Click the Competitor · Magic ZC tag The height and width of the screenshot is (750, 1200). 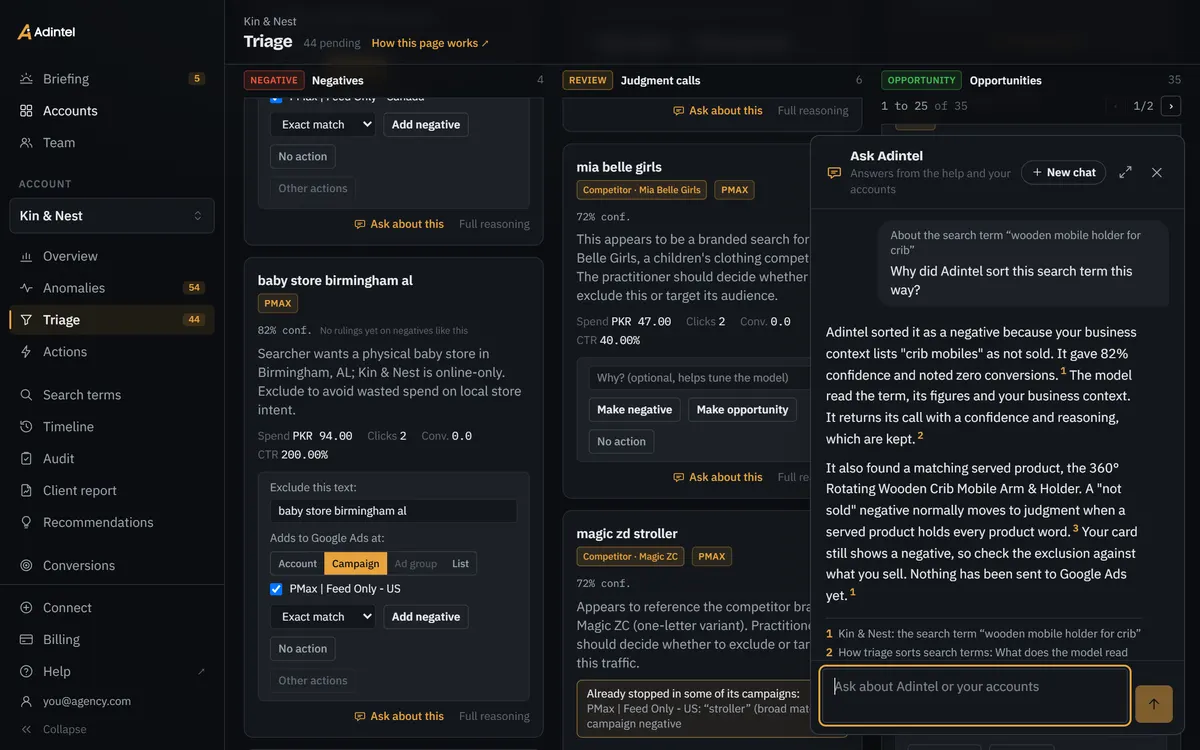[x=631, y=557]
